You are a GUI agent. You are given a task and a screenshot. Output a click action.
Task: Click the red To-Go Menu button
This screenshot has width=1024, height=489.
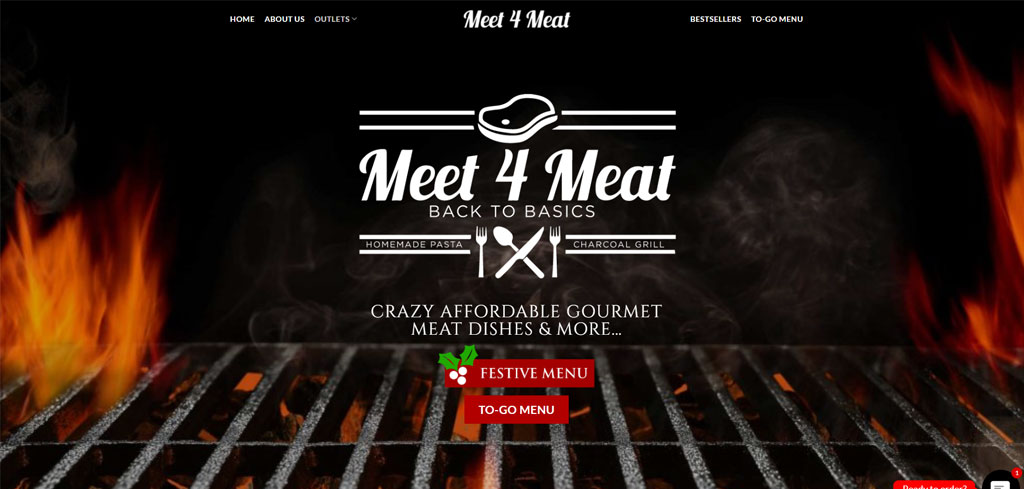pyautogui.click(x=517, y=410)
